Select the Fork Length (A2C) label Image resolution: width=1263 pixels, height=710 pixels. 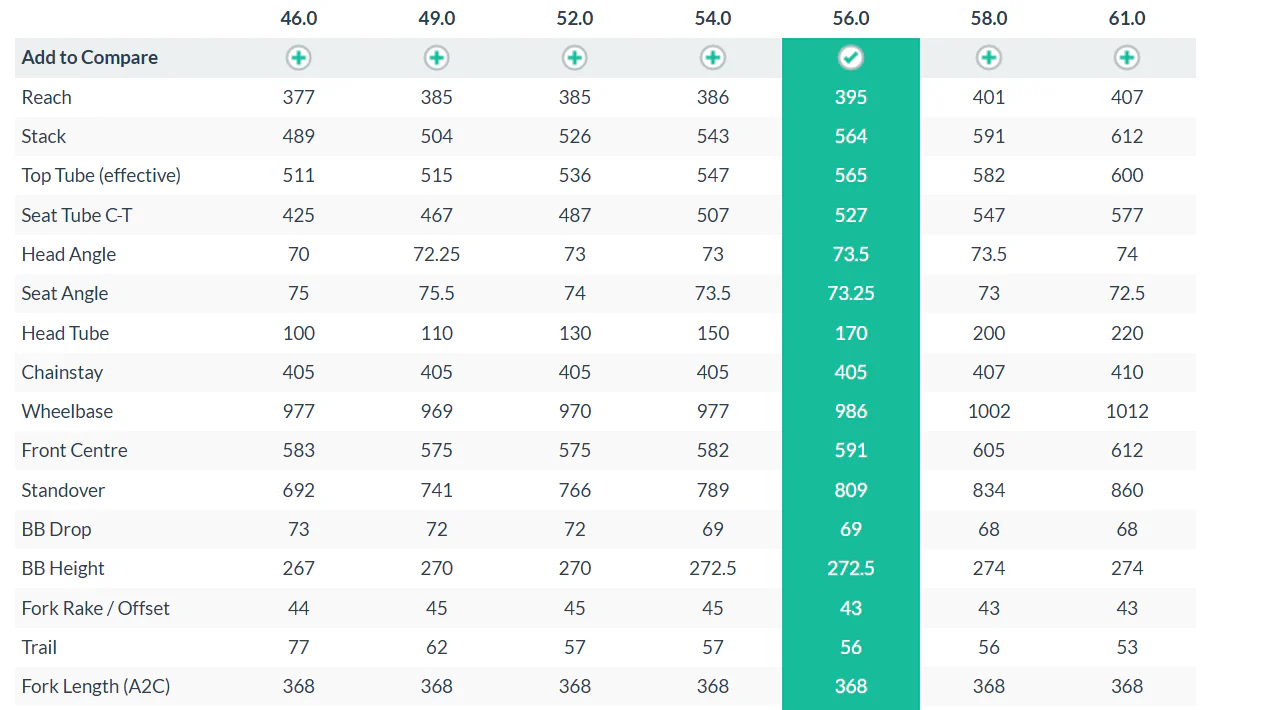[96, 686]
